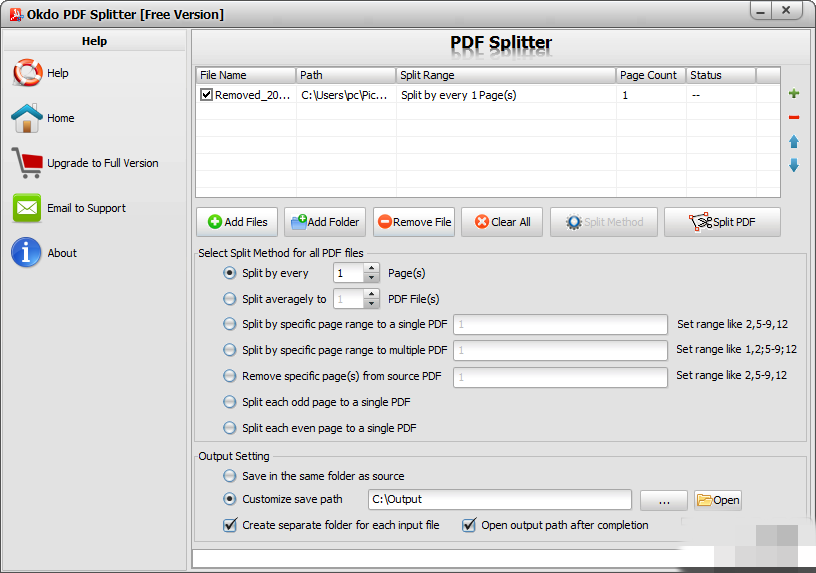Open Upgrade to Full Version link
The width and height of the screenshot is (816, 573).
tap(103, 163)
